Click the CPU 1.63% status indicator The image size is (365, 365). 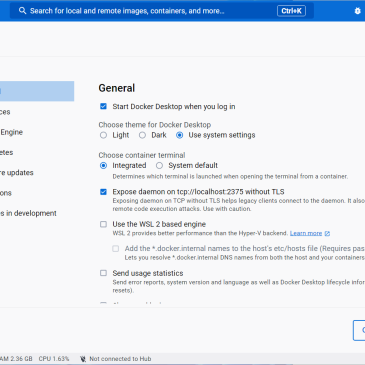54,359
